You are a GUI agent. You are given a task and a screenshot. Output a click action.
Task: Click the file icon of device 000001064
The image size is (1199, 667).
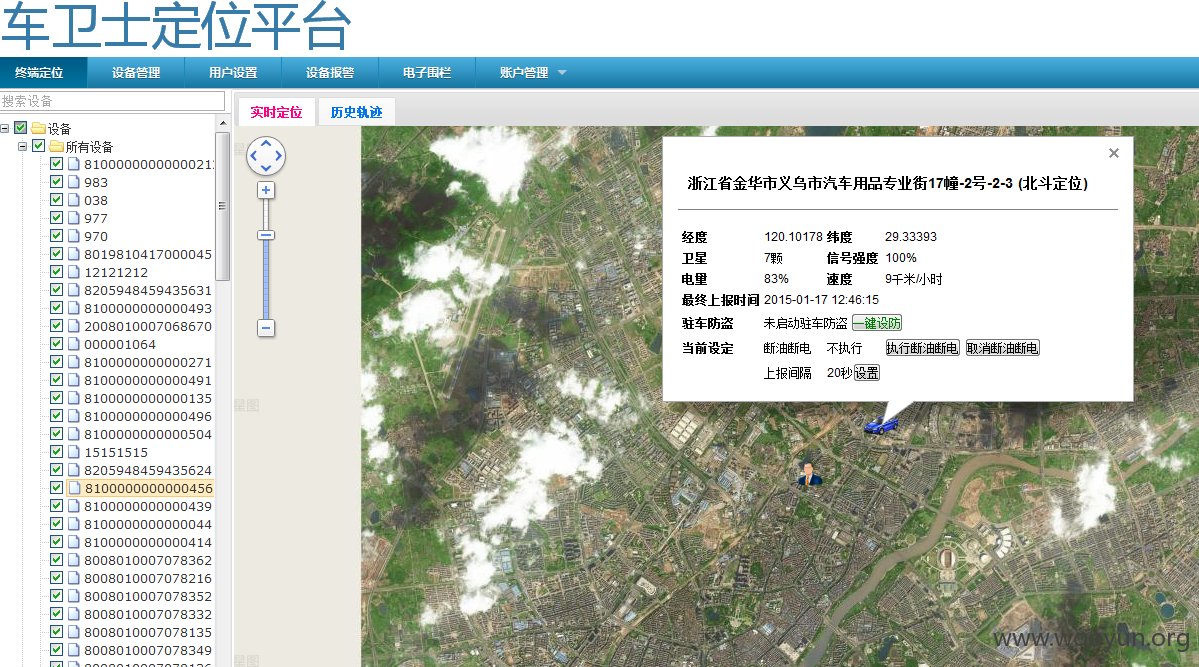(x=74, y=344)
